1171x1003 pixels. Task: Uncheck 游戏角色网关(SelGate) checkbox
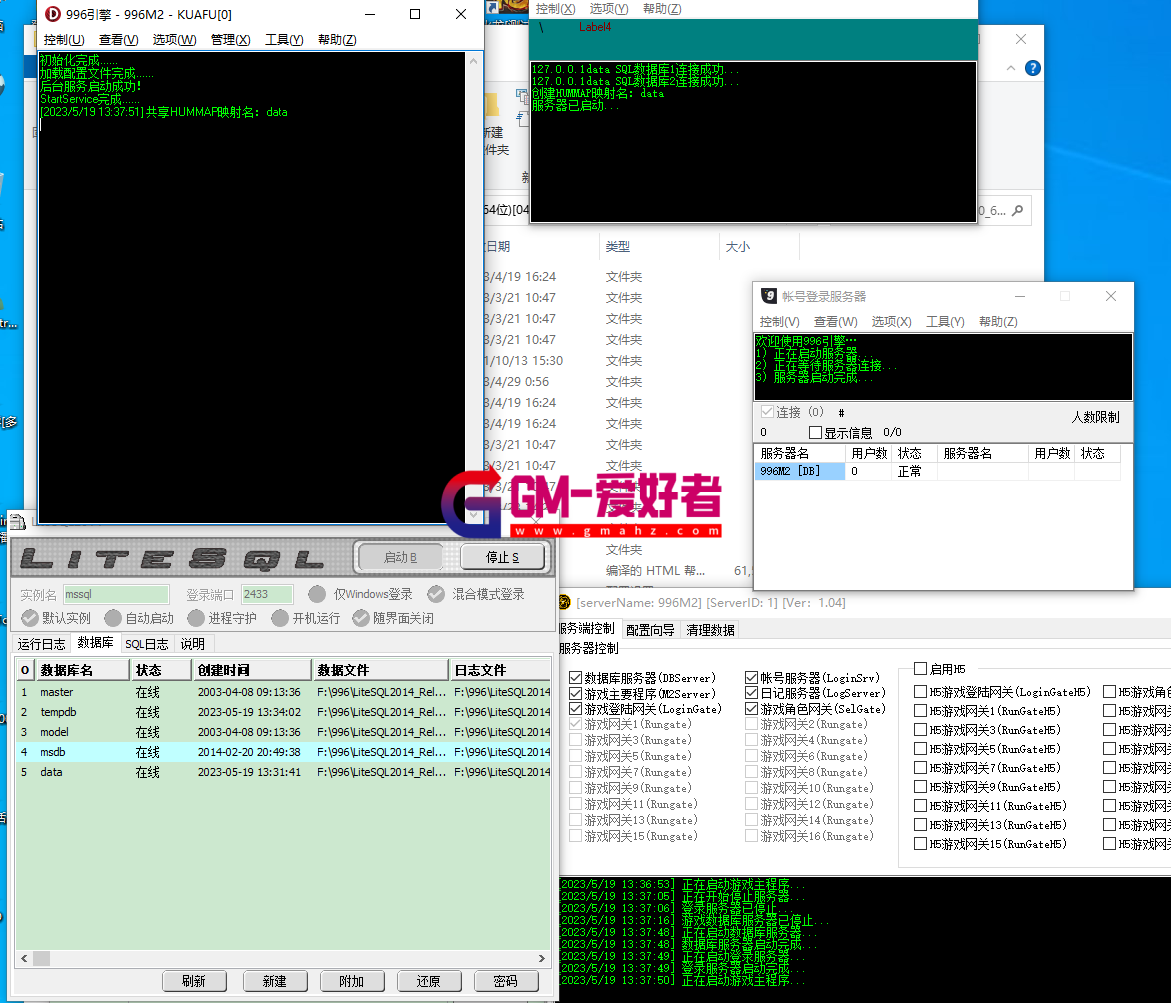click(x=751, y=709)
